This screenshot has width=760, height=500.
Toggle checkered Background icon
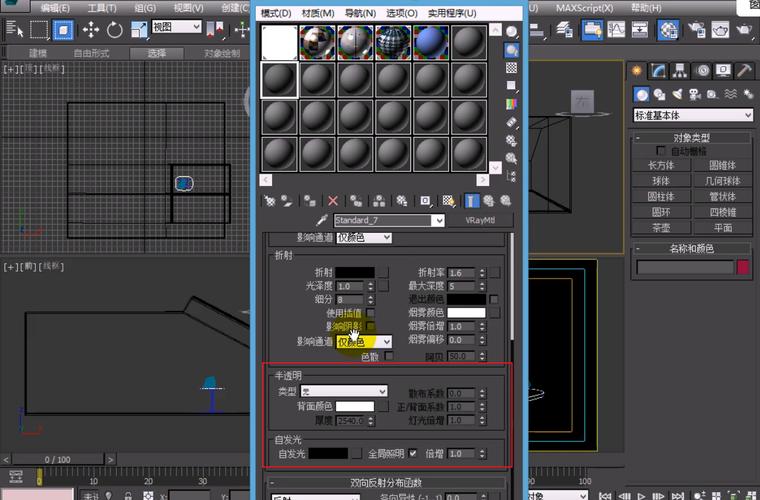511,68
